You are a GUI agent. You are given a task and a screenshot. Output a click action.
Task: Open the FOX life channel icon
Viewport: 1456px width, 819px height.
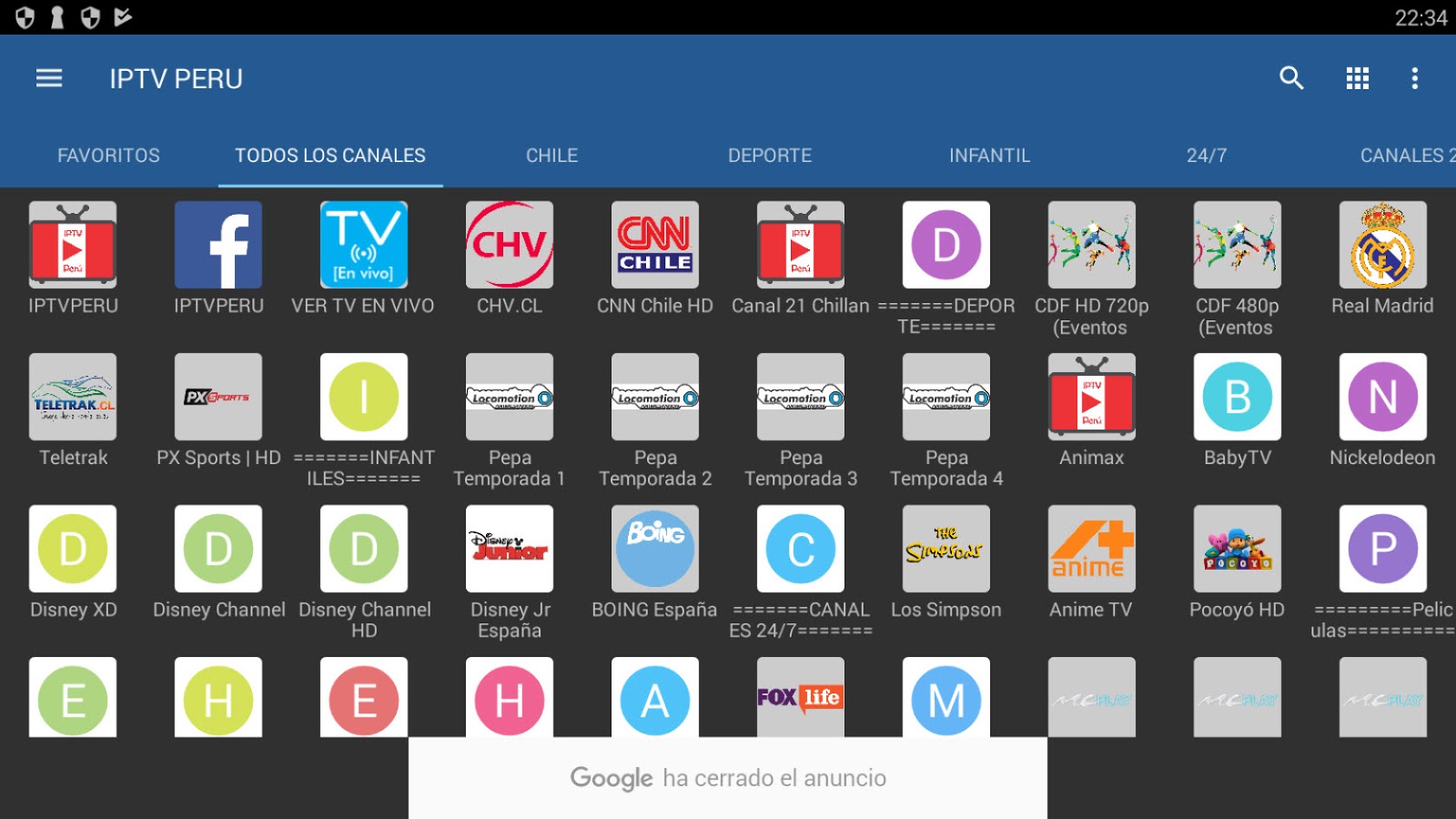pos(801,697)
